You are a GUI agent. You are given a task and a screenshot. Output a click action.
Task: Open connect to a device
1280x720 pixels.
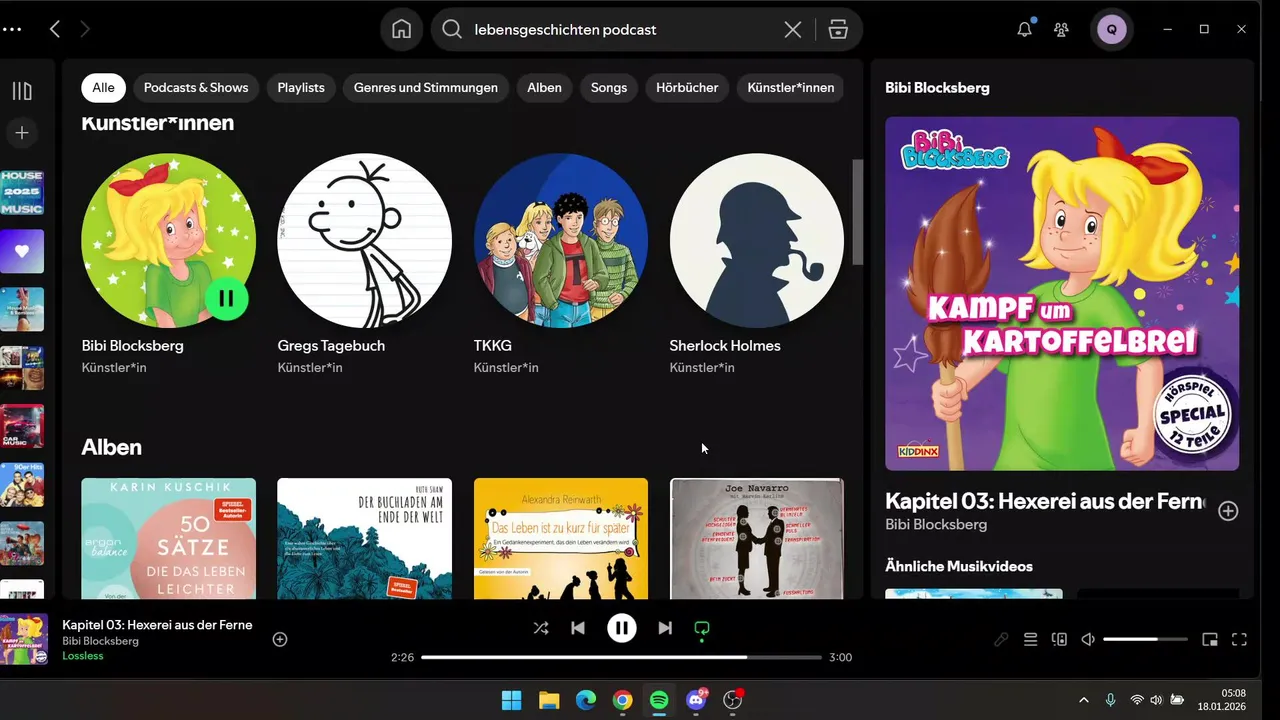pos(1059,639)
